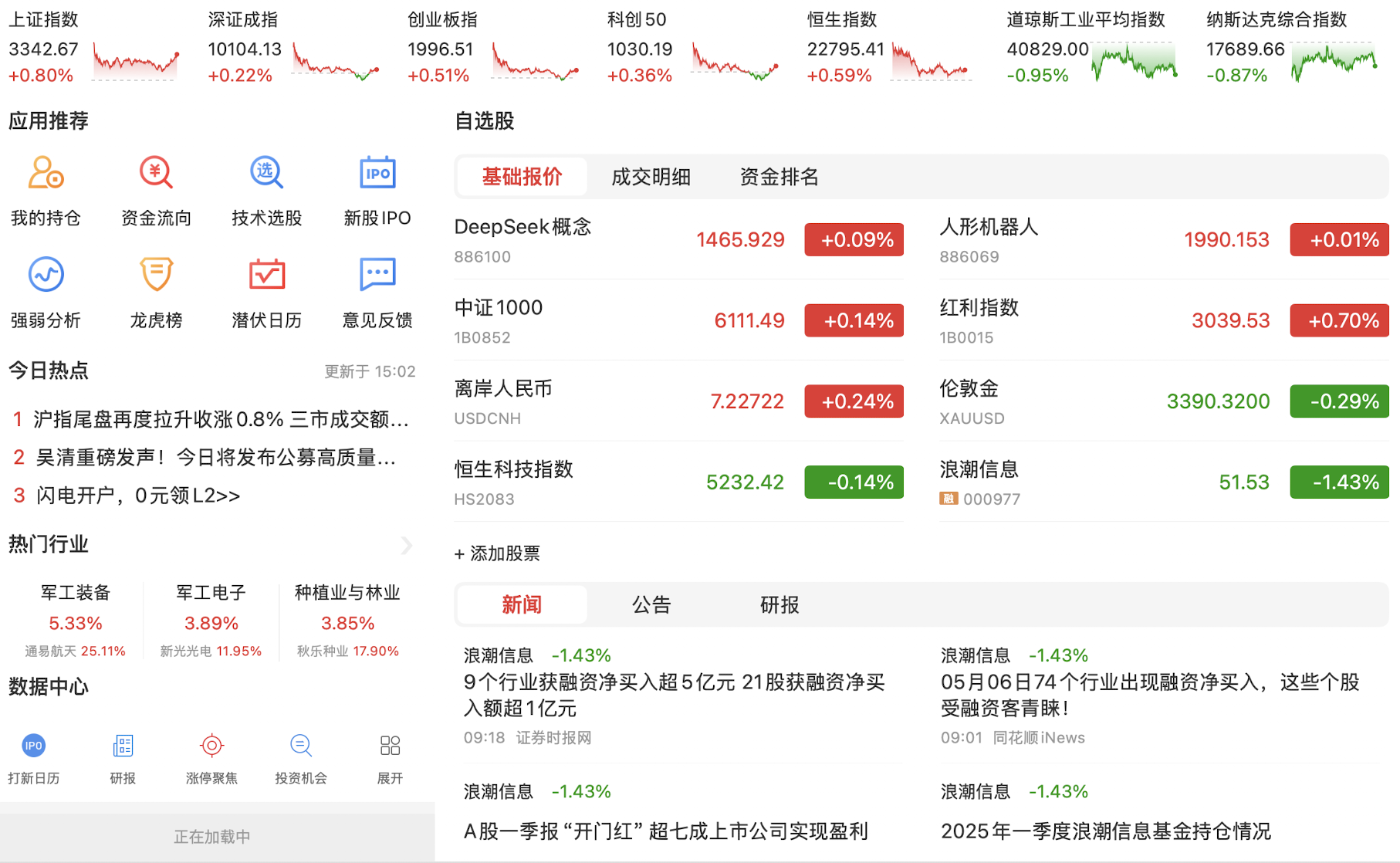The height and width of the screenshot is (863, 1400).
Task: Open 投资机会 search icon
Action: 301,746
